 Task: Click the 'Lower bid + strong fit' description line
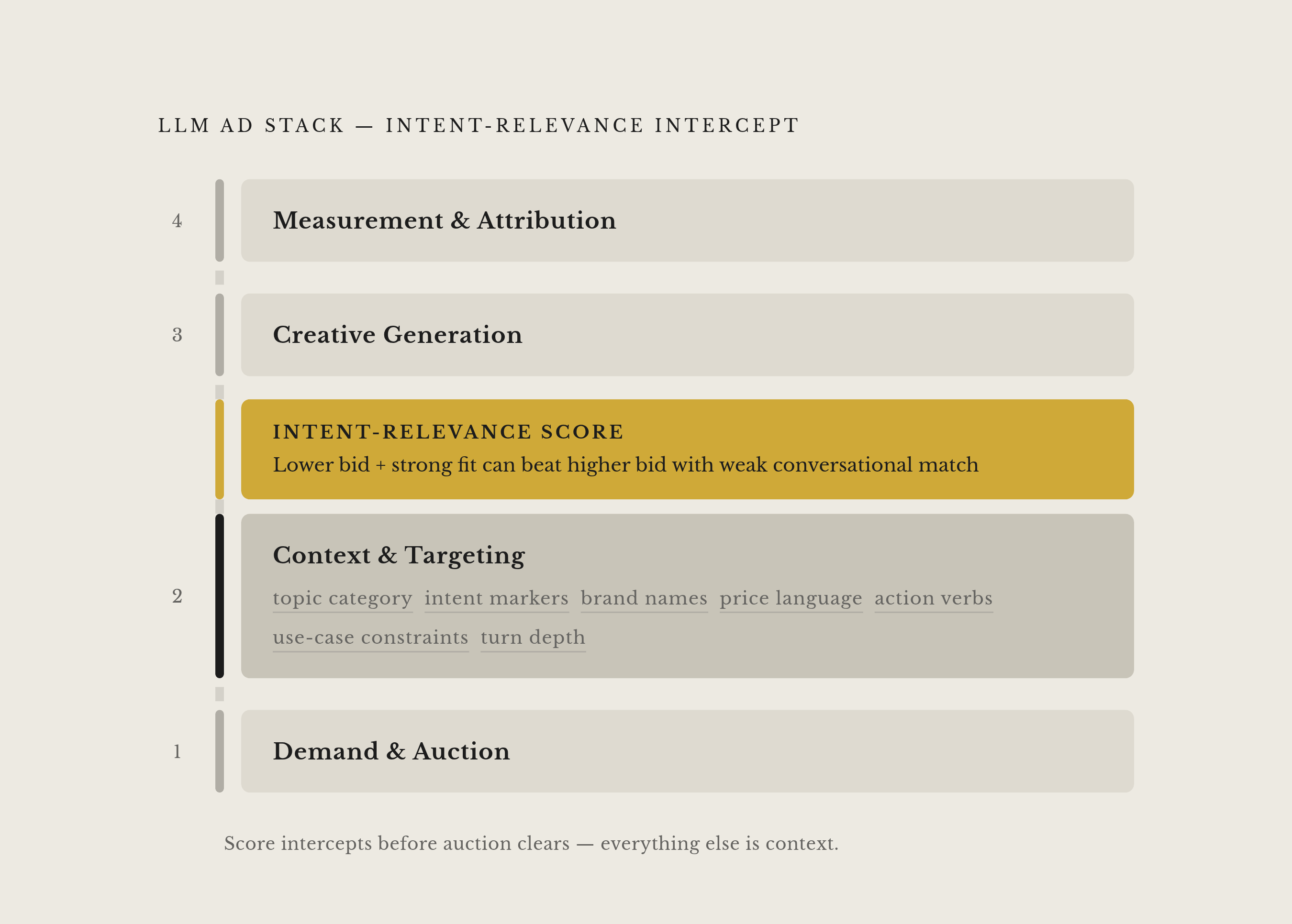(x=625, y=465)
